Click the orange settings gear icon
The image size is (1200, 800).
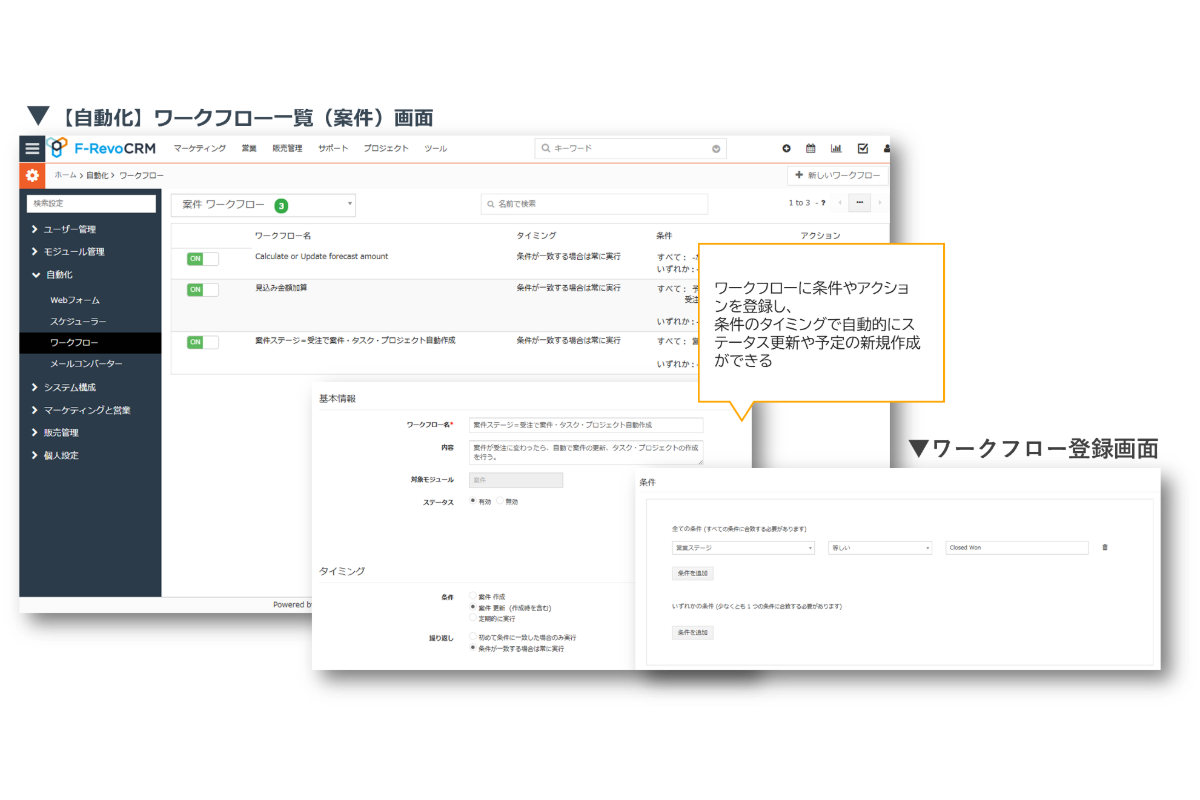coord(32,176)
